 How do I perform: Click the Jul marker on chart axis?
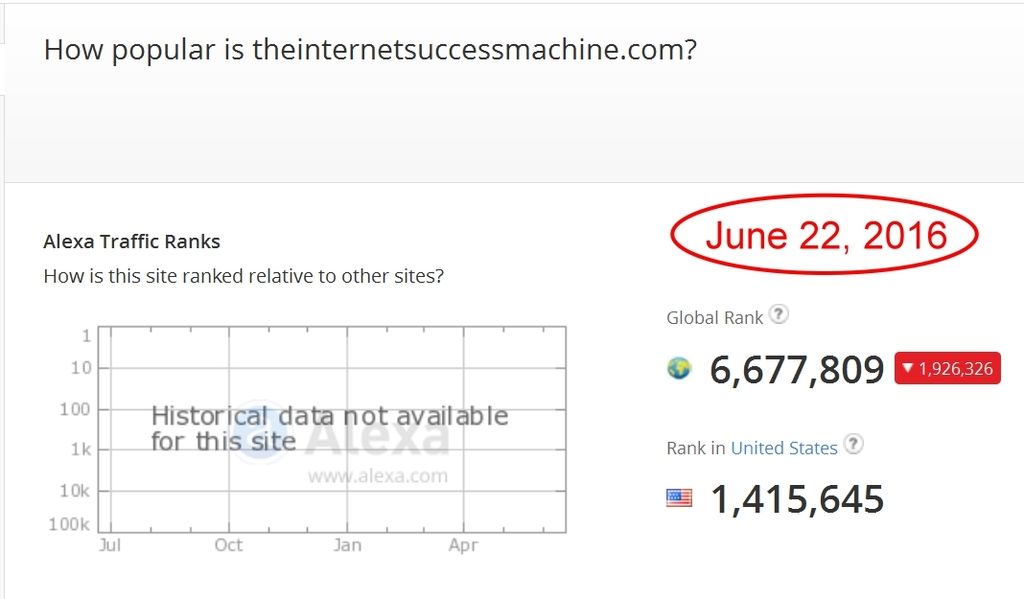click(x=110, y=545)
